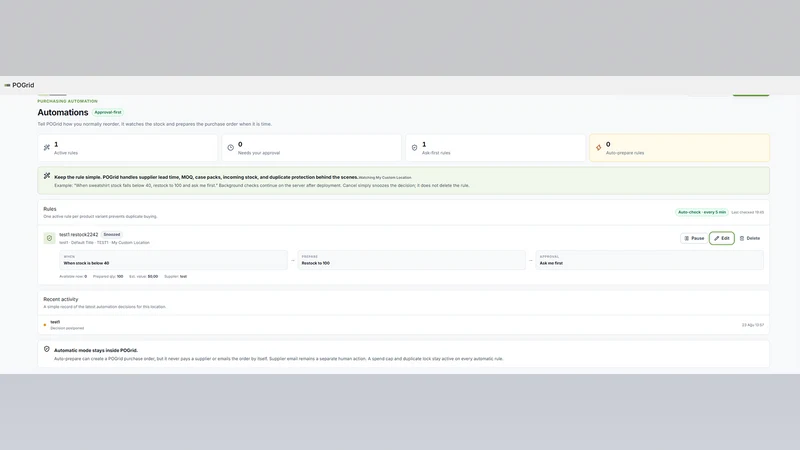Image resolution: width=800 pixels, height=450 pixels.
Task: Open the Active rules summary card
Action: [x=128, y=148]
